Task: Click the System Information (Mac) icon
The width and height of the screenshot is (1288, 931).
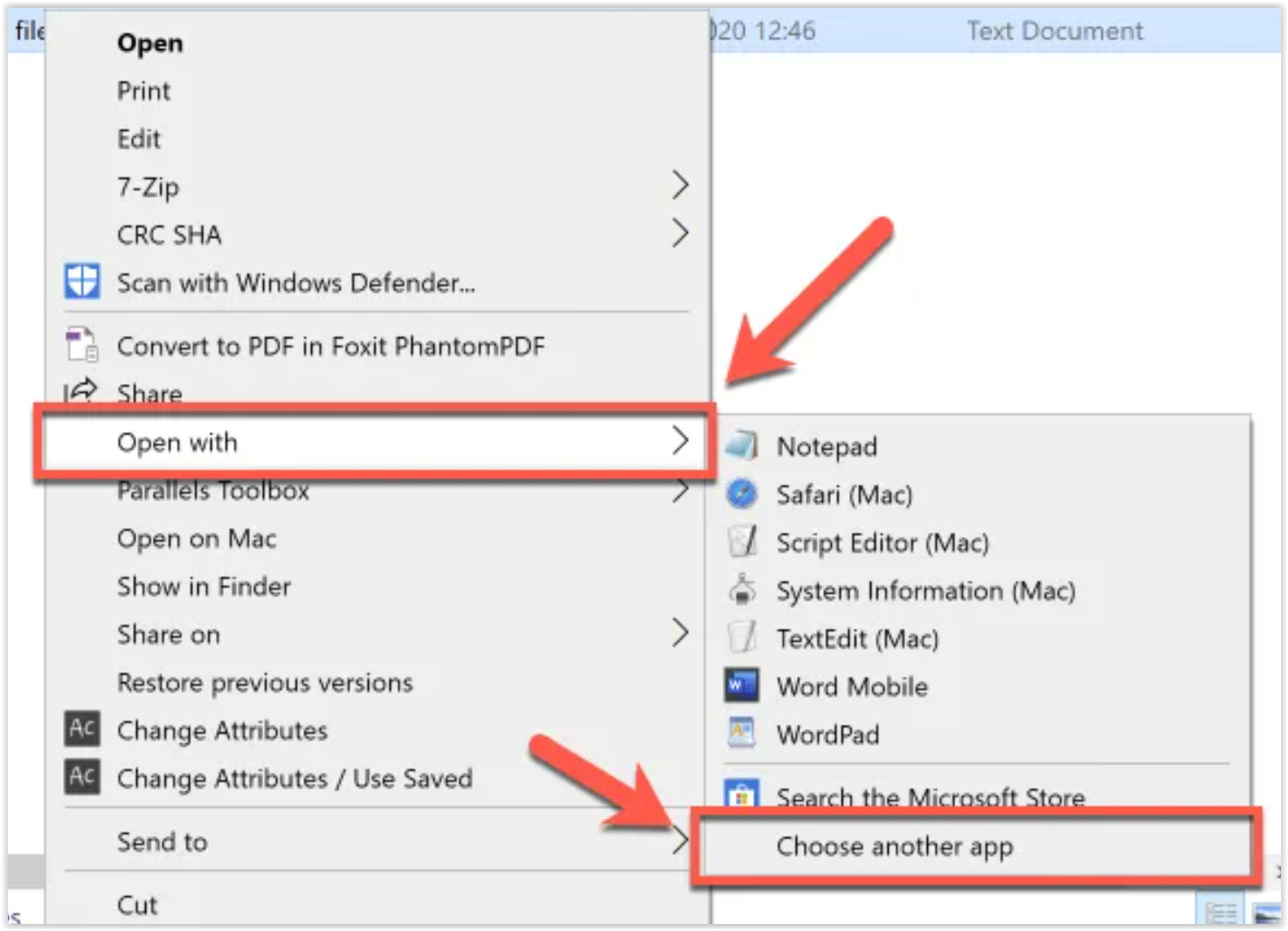Action: tap(741, 590)
